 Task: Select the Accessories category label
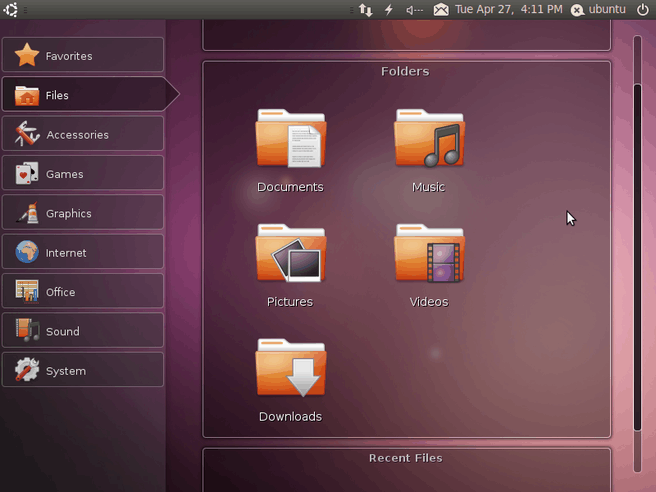(77, 135)
